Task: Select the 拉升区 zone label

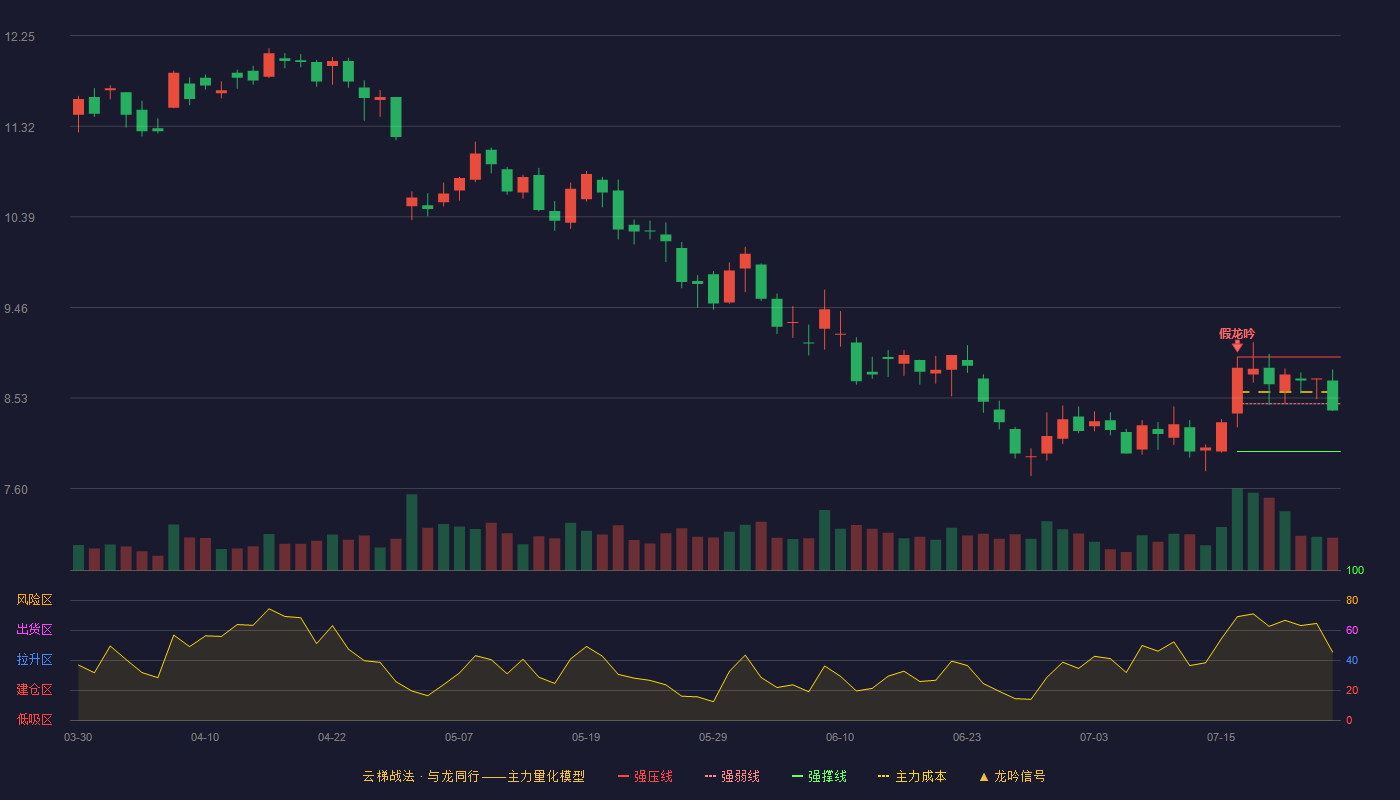Action: click(x=34, y=660)
